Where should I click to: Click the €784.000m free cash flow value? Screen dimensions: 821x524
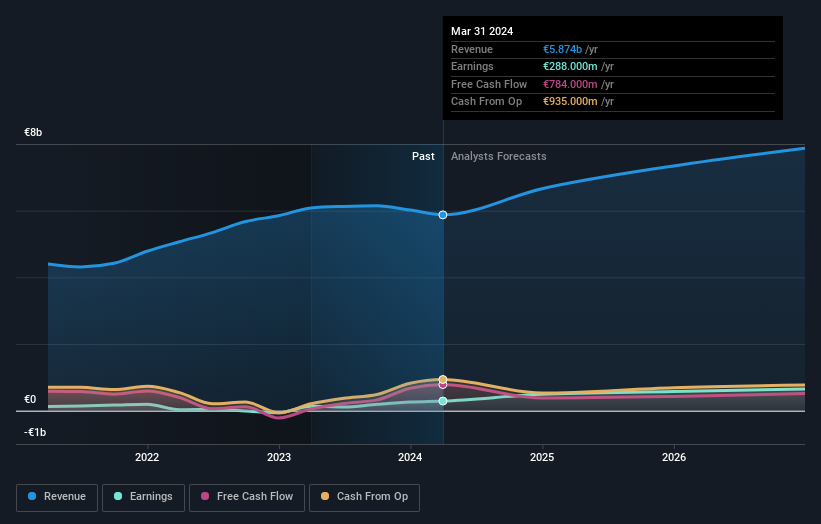tap(570, 84)
